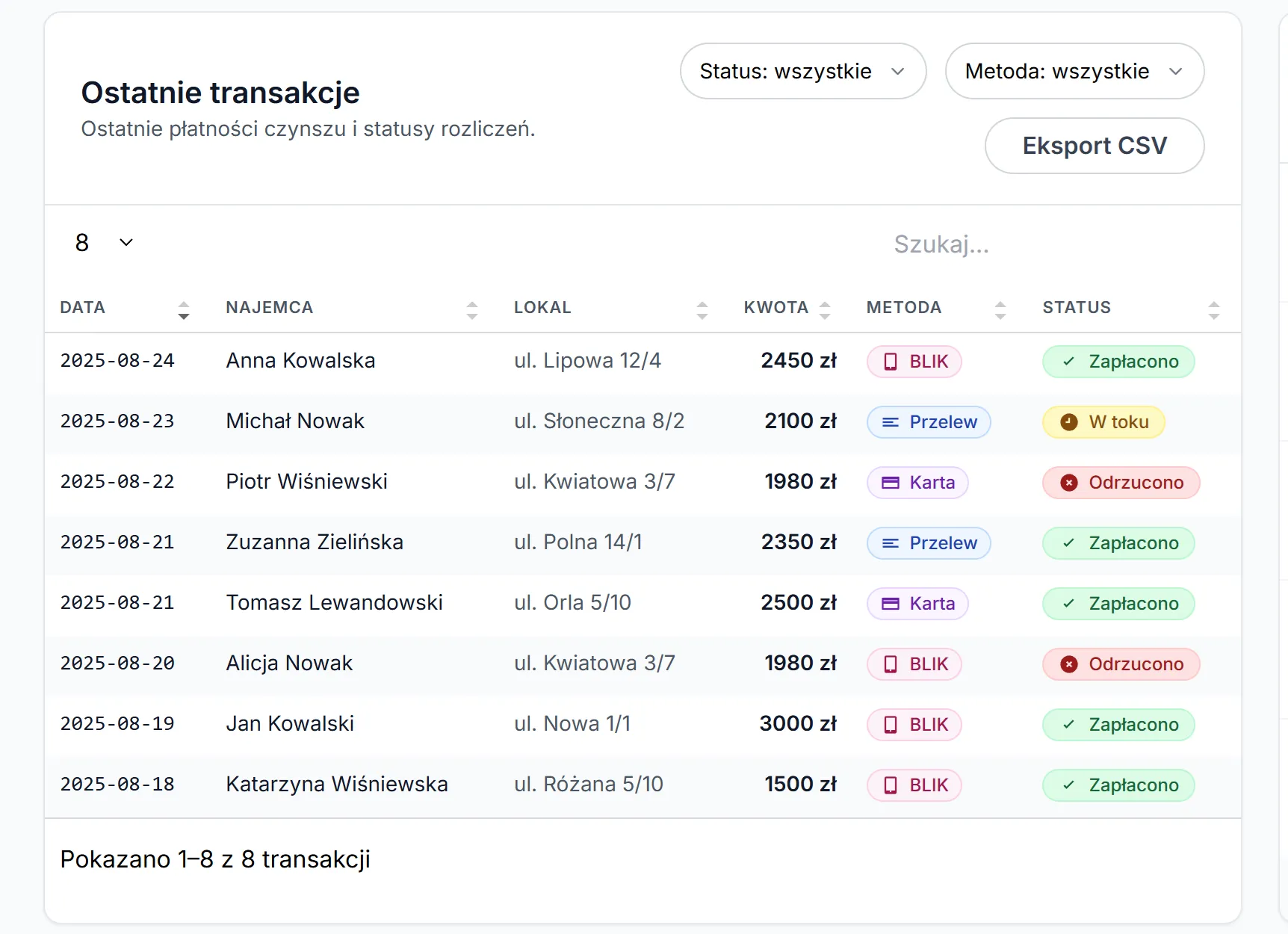Click the LOKAL column sort icon
Screen dimensions: 1288x934
click(x=702, y=309)
